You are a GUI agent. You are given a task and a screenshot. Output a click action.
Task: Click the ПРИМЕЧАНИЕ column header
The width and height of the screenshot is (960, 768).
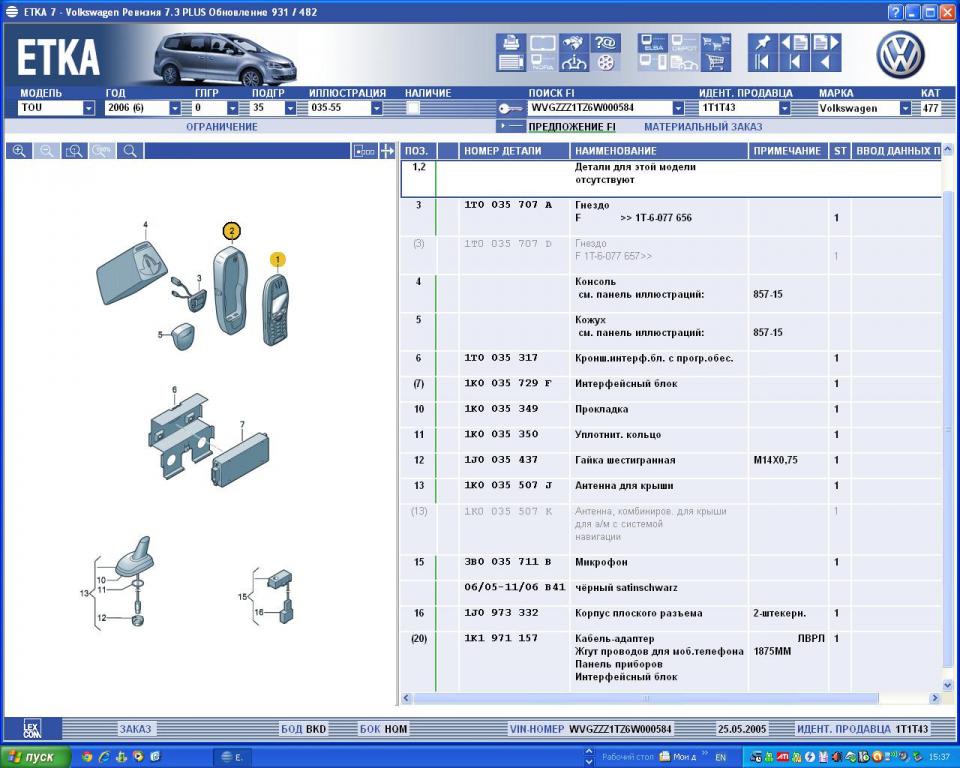coord(787,151)
